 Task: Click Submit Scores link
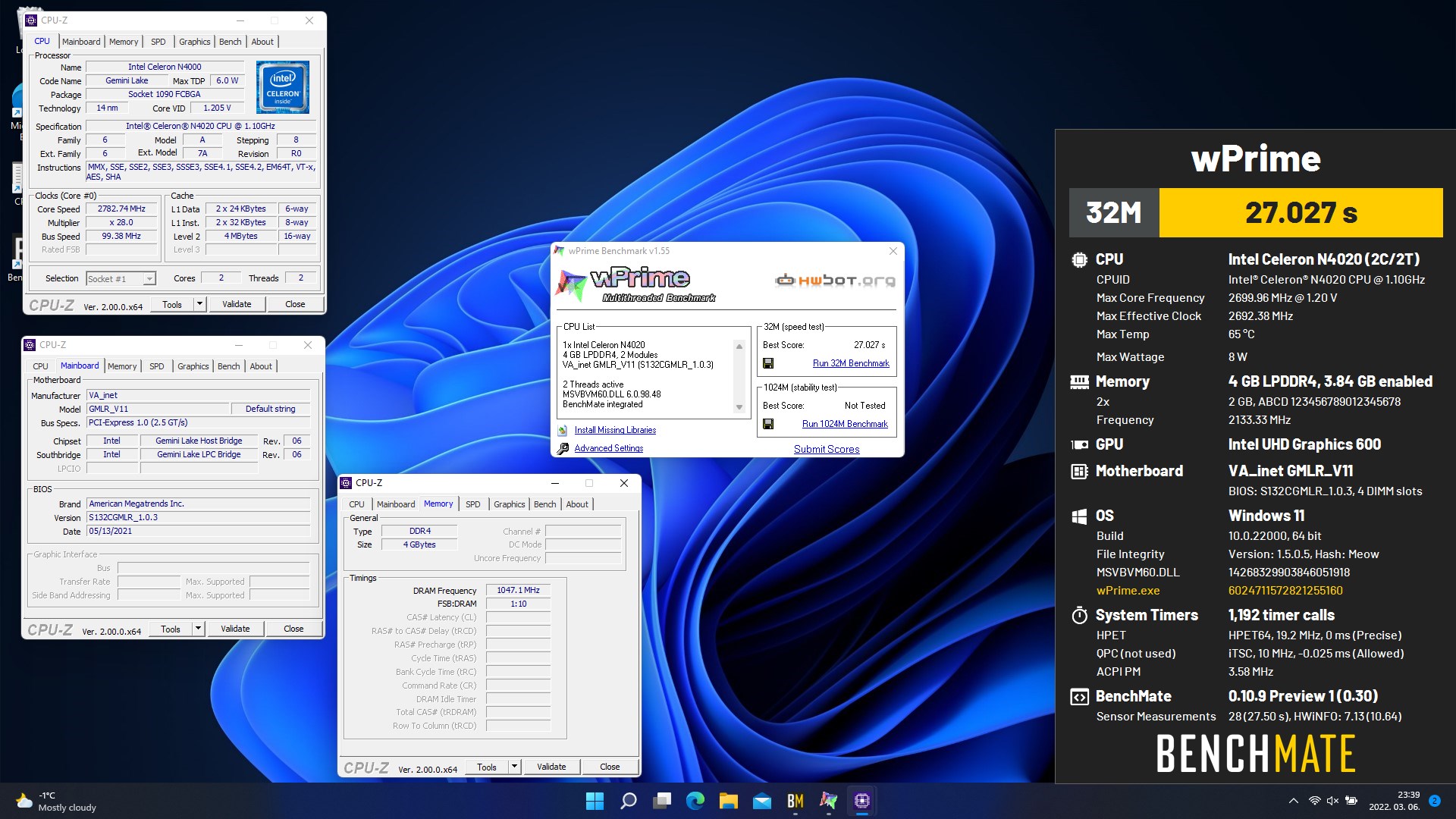827,449
